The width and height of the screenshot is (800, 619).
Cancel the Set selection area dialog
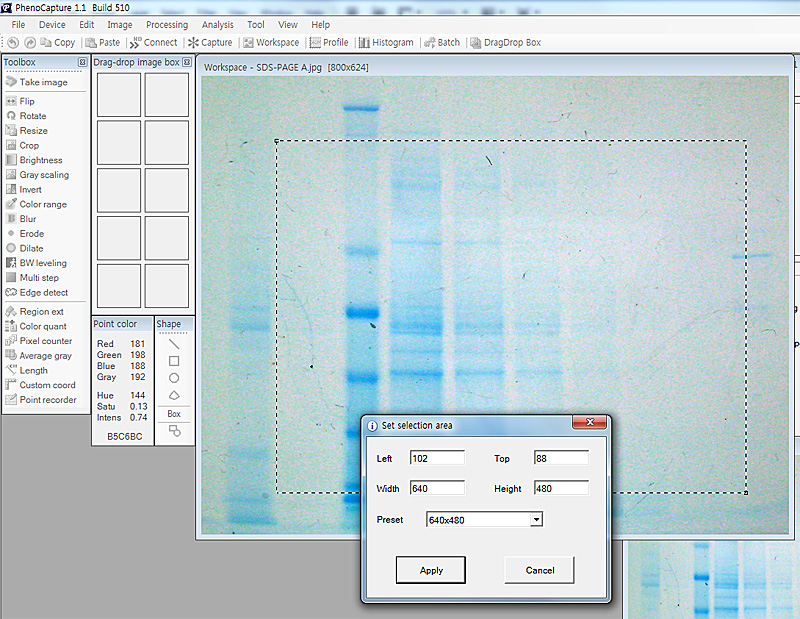539,570
